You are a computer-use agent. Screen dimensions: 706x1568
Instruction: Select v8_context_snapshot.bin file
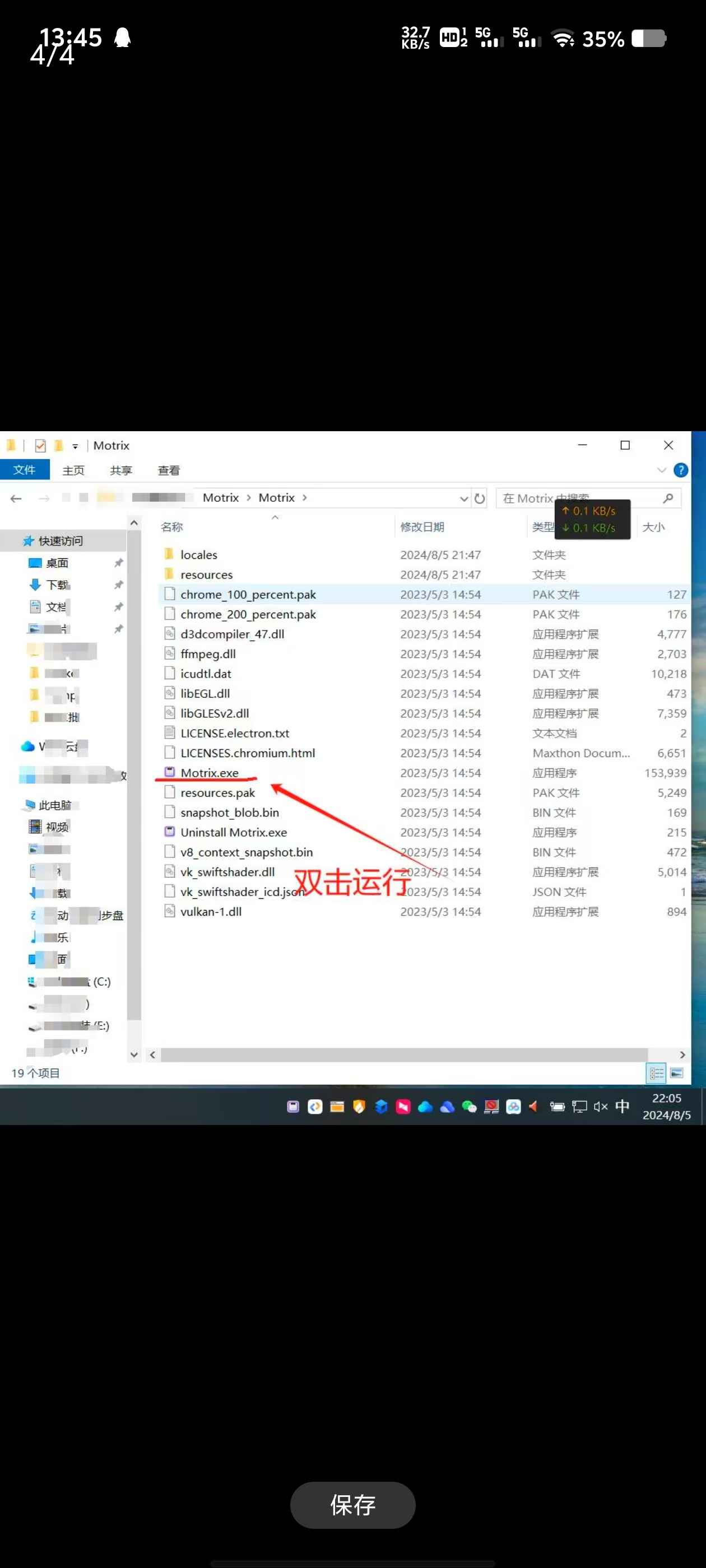click(246, 852)
